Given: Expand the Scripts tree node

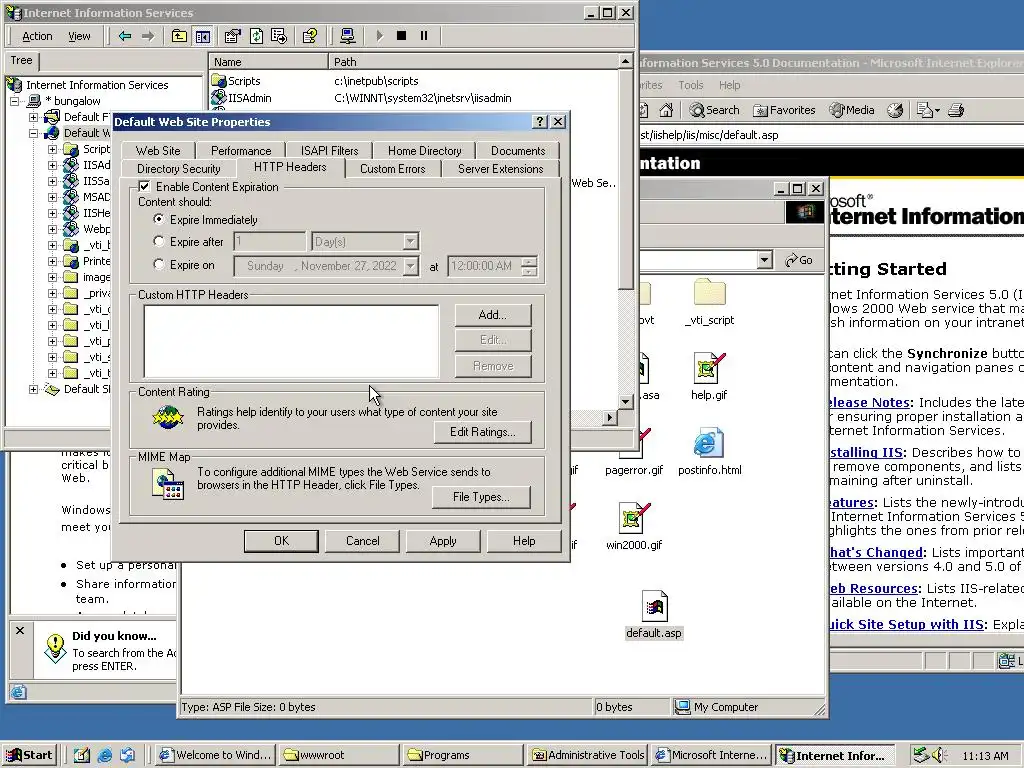Looking at the screenshot, I should click(x=52, y=150).
